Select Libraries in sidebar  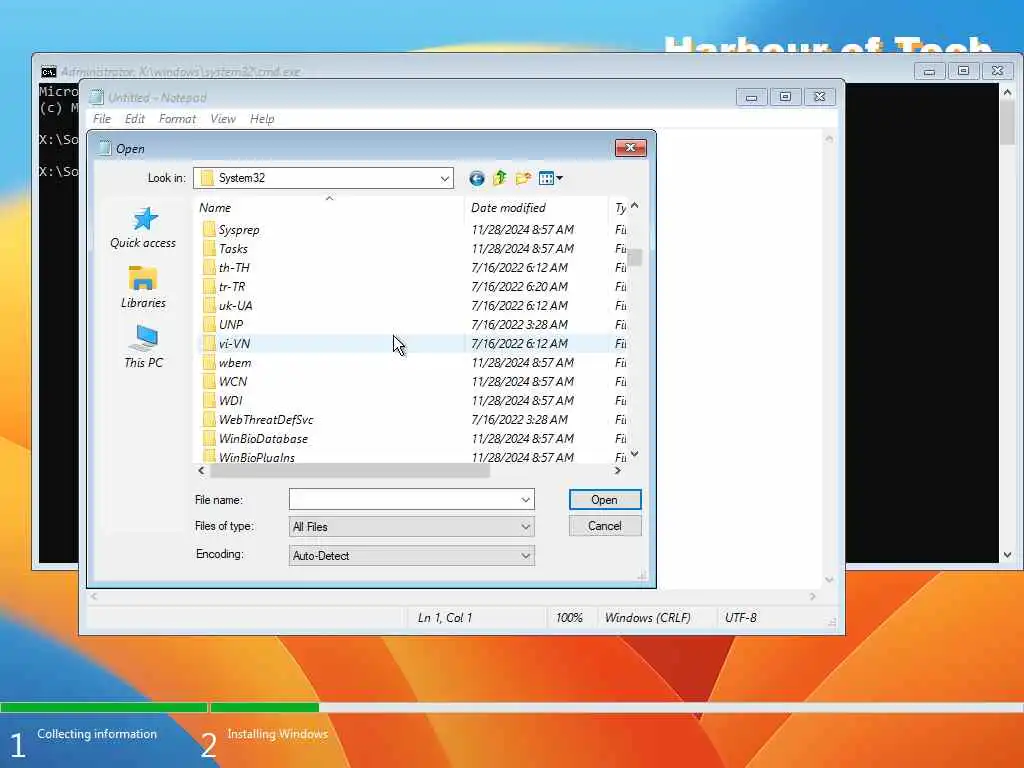click(x=143, y=287)
